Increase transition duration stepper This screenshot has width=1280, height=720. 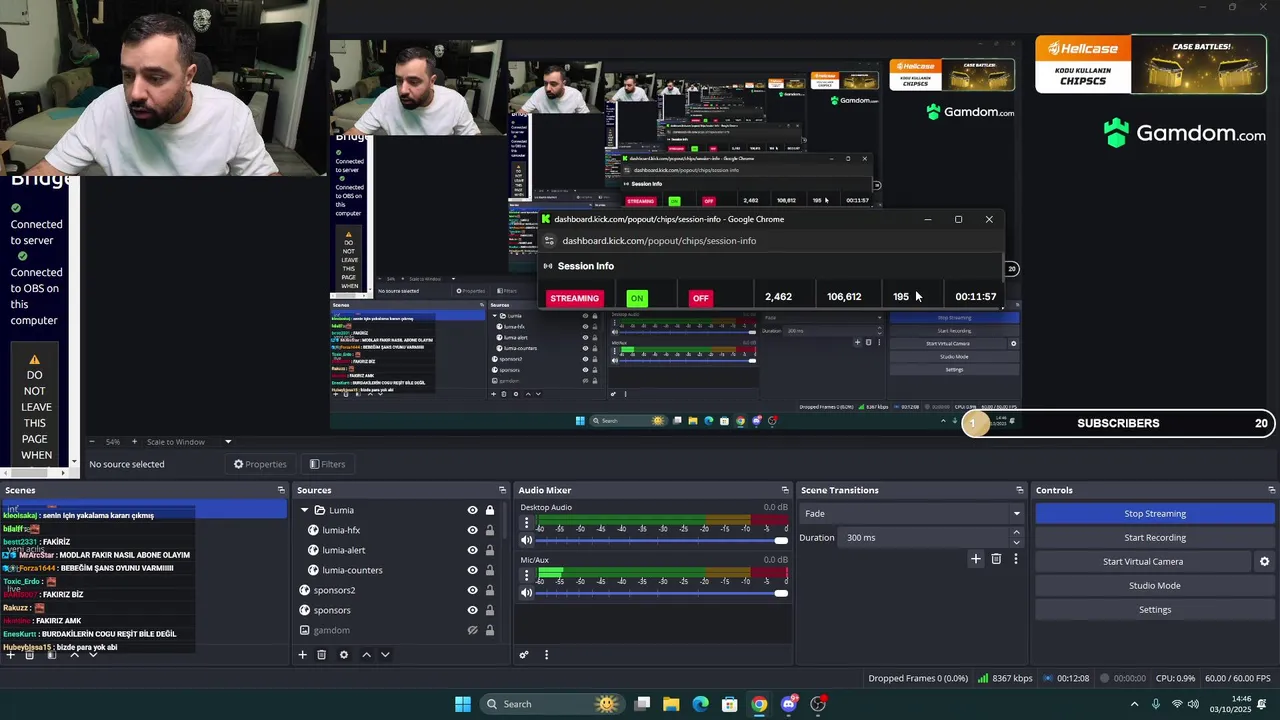(x=1017, y=533)
